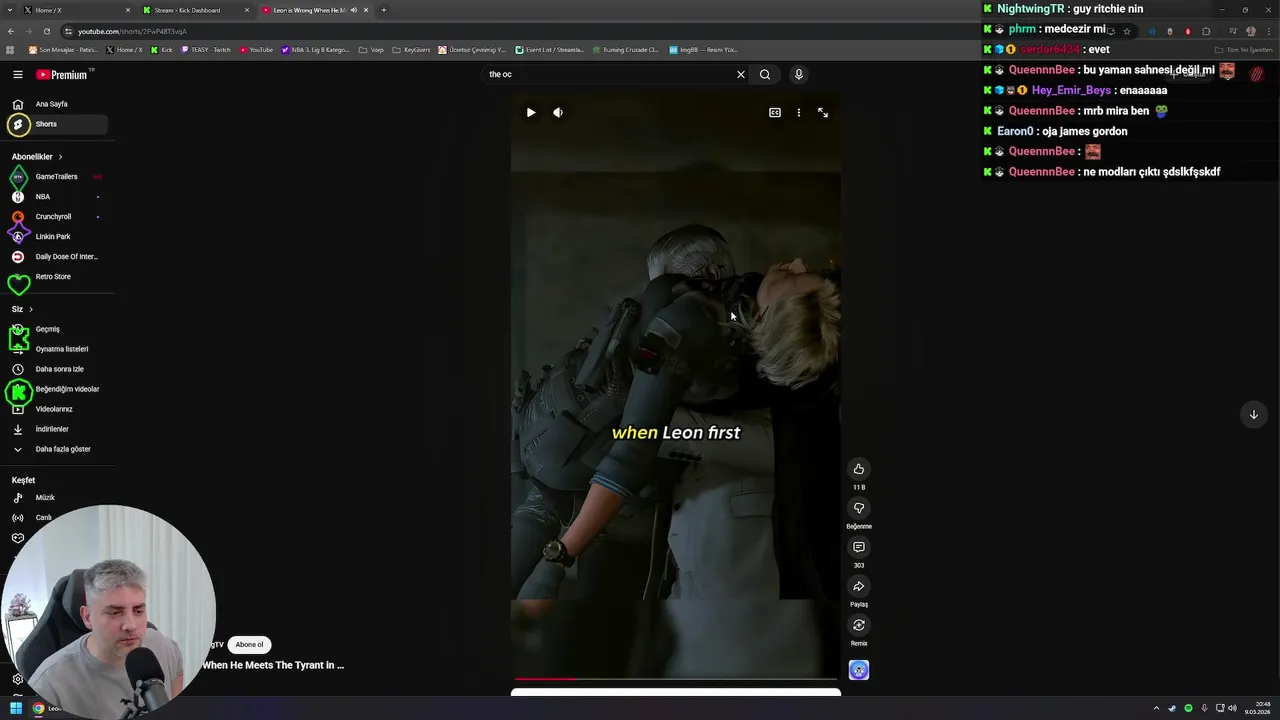This screenshot has height=720, width=1280.
Task: Open the Extensions puzzle icon
Action: [x=1206, y=31]
